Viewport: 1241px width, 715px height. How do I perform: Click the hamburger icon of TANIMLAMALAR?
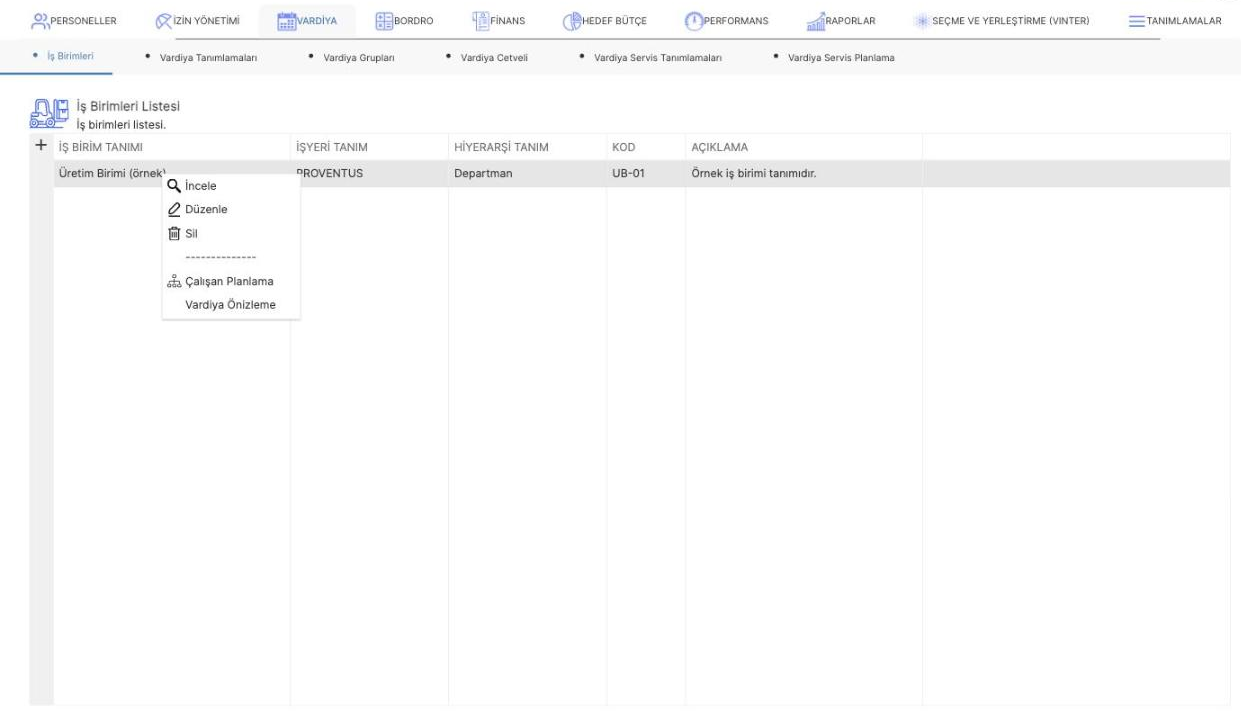[x=1137, y=21]
